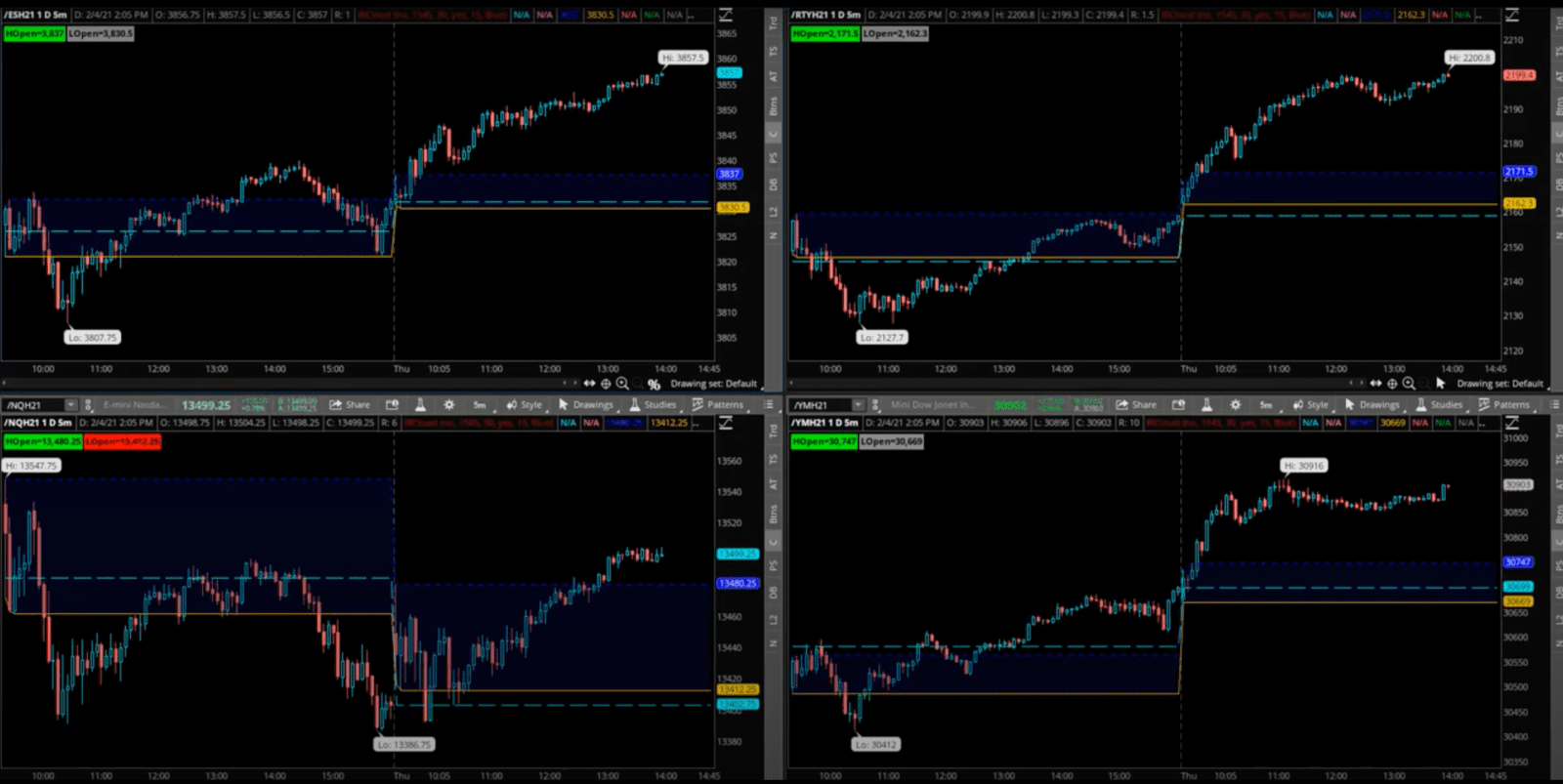1563x784 pixels.
Task: Click the order entry icon in NQH21 toolbar
Action: point(393,404)
